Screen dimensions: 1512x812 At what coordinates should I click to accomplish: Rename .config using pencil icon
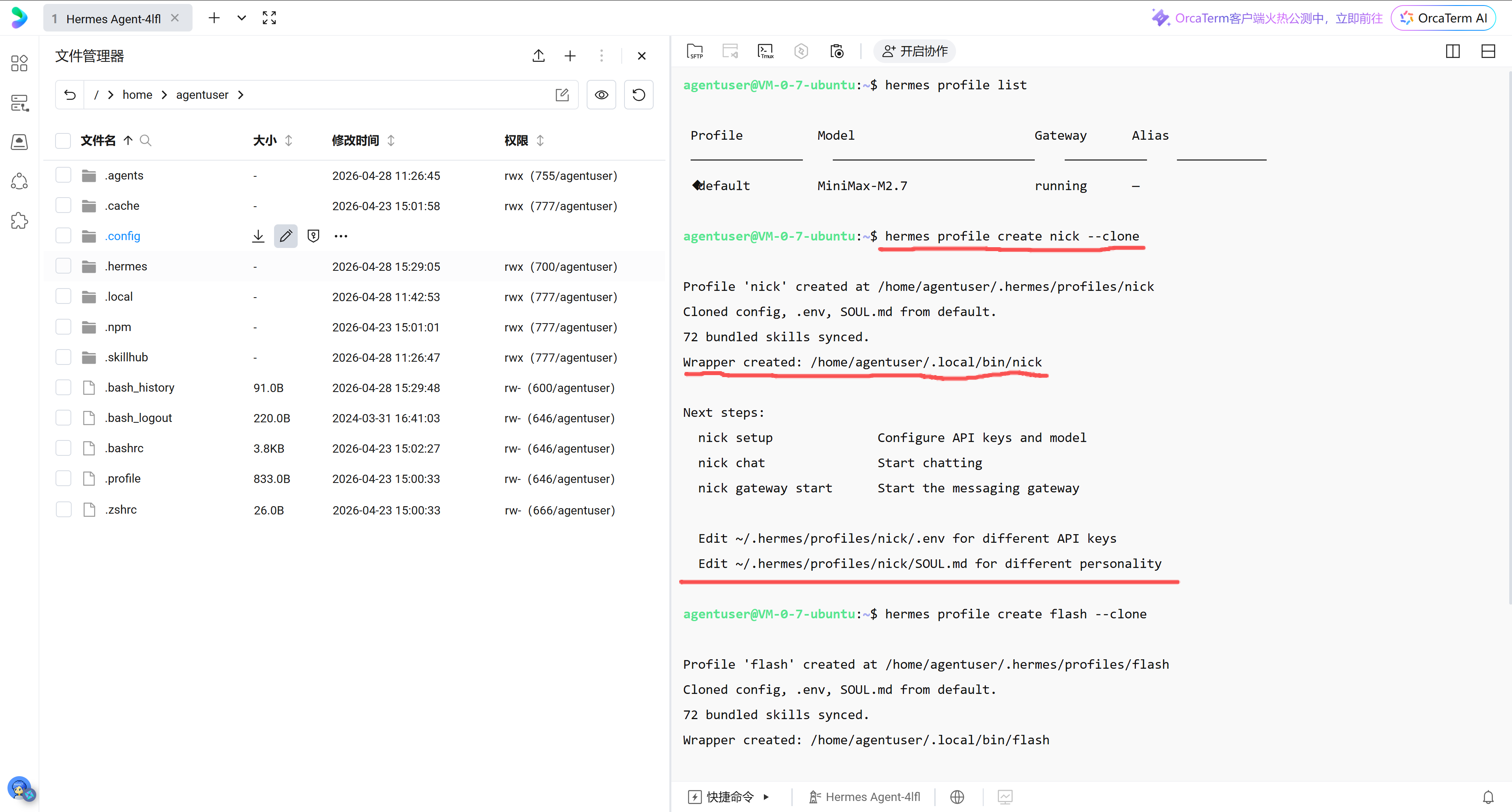click(x=286, y=236)
